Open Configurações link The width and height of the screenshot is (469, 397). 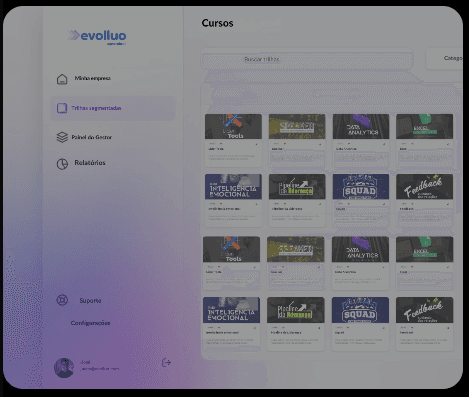(x=90, y=323)
